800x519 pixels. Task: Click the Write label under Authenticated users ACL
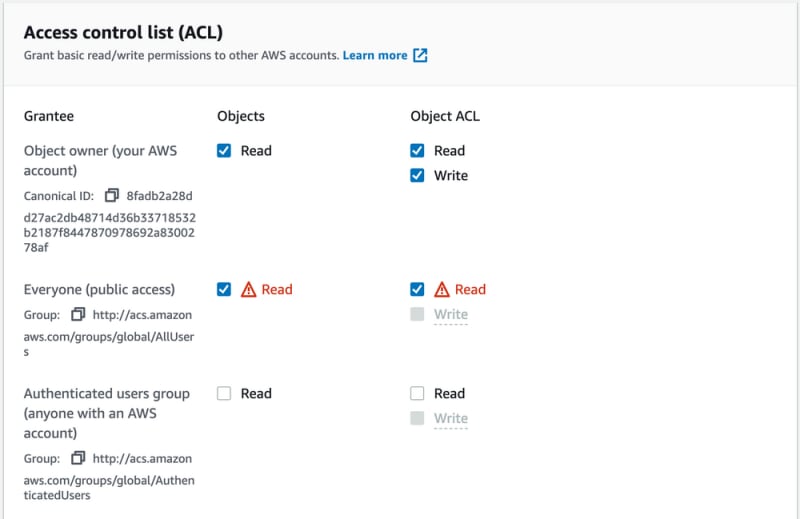click(451, 418)
